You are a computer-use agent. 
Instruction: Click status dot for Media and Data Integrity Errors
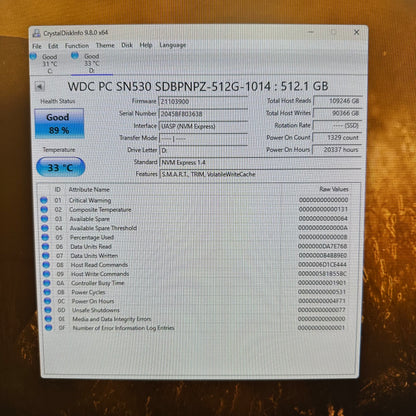coord(48,319)
